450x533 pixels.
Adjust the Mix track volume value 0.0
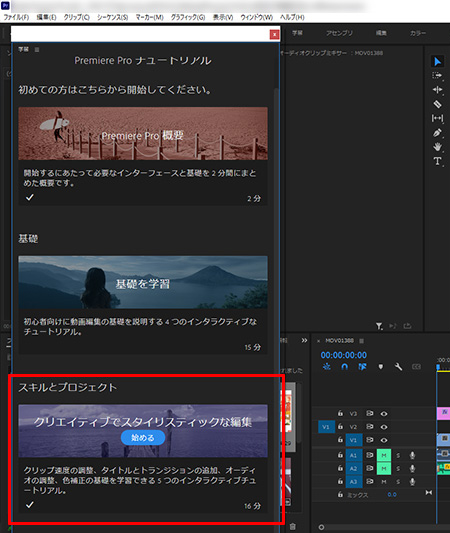coord(392,495)
